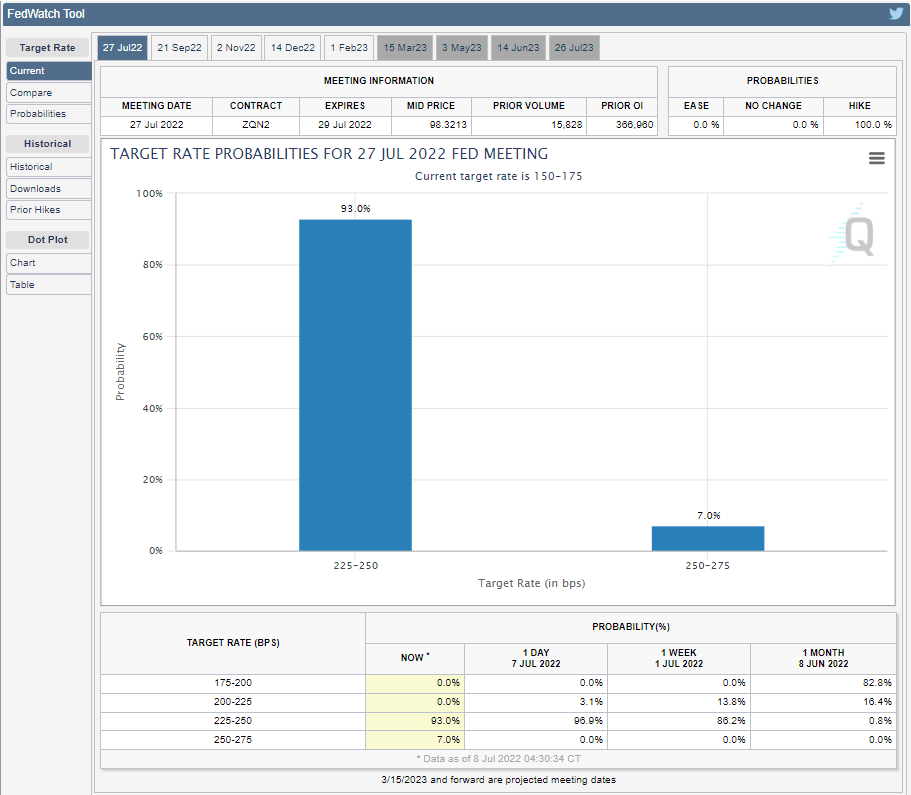Open the 15 Mar23 projected tab
This screenshot has width=911, height=795.
pos(405,47)
